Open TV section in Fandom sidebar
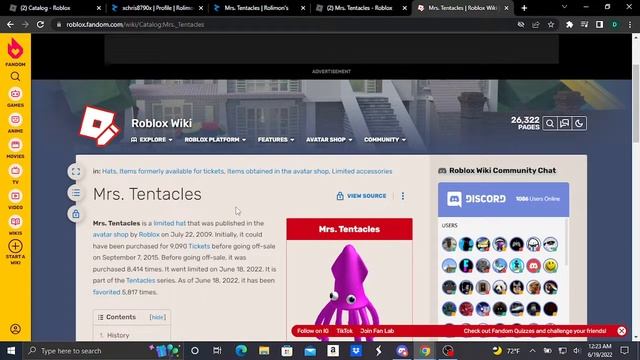This screenshot has height=360, width=640. pos(15,175)
